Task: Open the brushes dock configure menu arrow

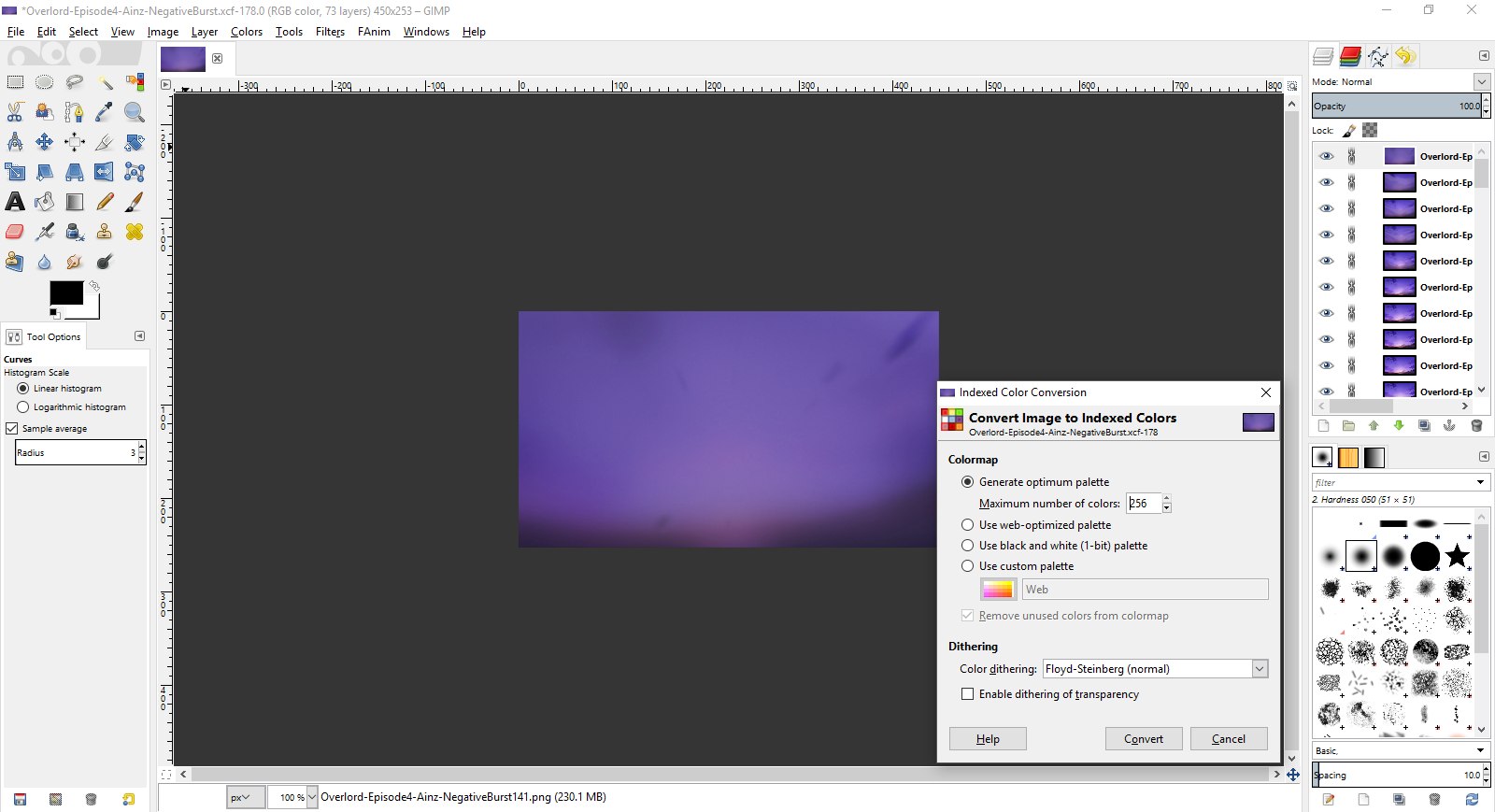Action: click(x=1484, y=457)
